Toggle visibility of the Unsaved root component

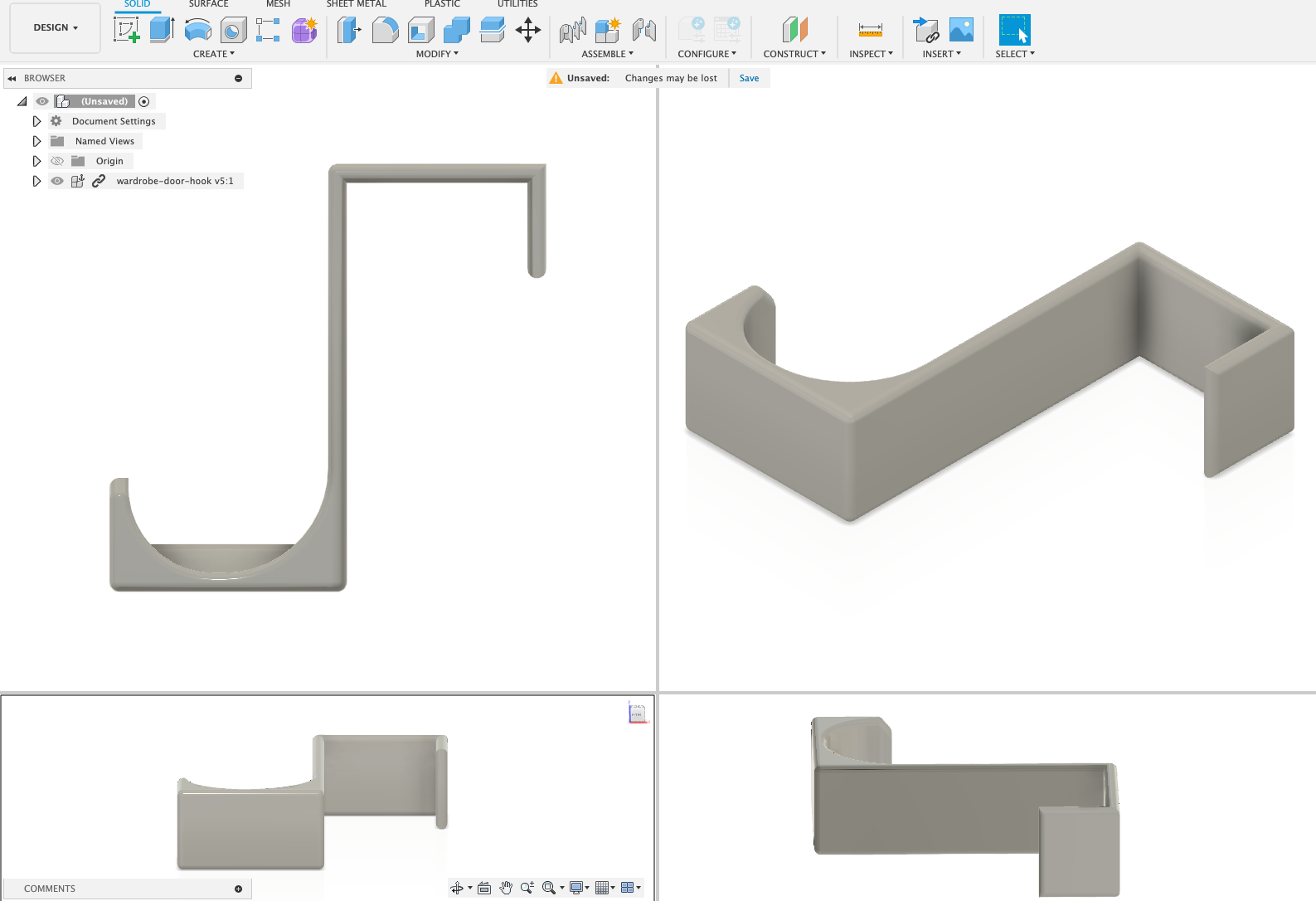[42, 101]
